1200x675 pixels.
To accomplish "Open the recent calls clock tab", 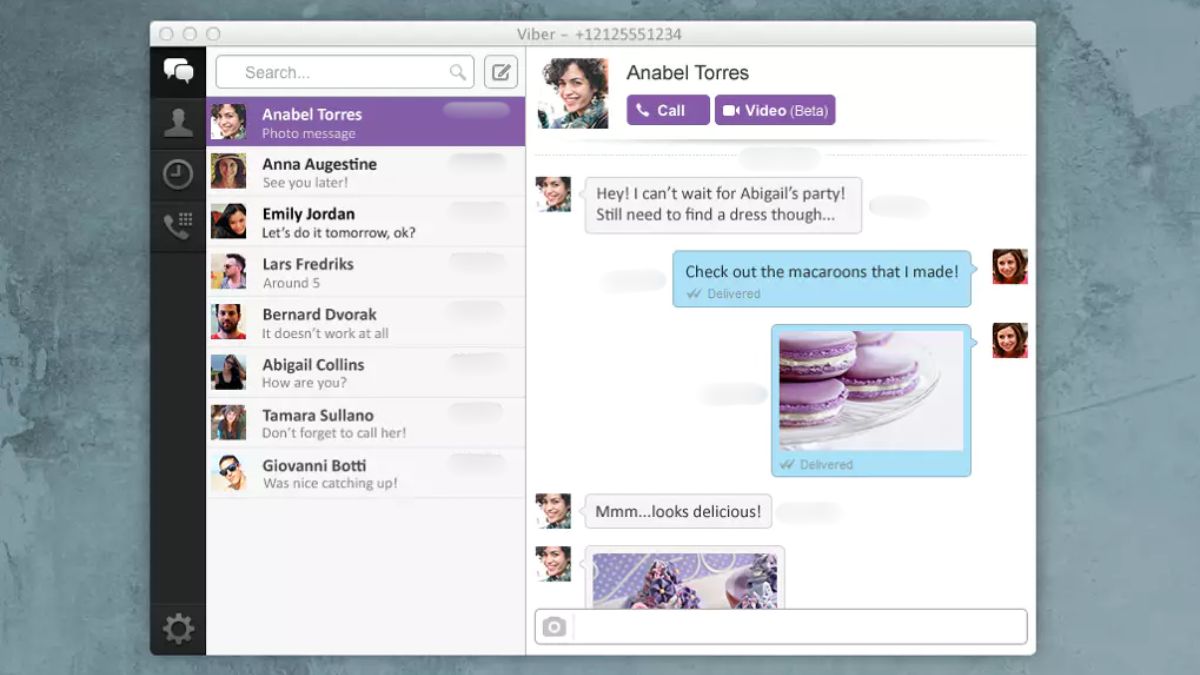I will point(178,174).
